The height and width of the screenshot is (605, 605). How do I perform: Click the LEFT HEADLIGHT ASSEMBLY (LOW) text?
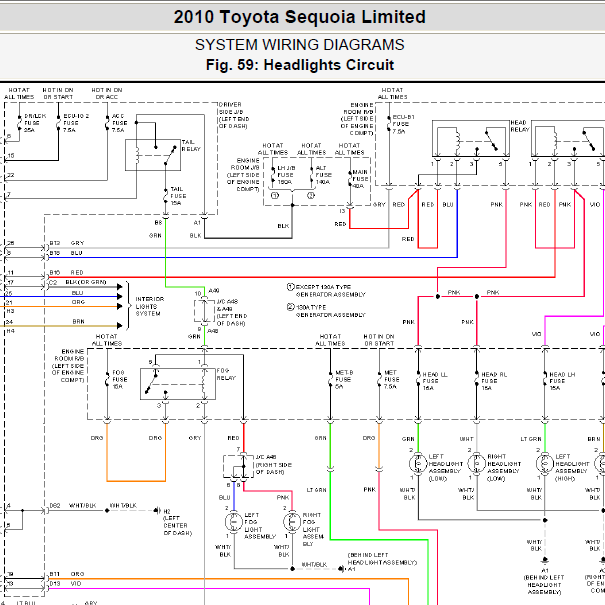[444, 468]
